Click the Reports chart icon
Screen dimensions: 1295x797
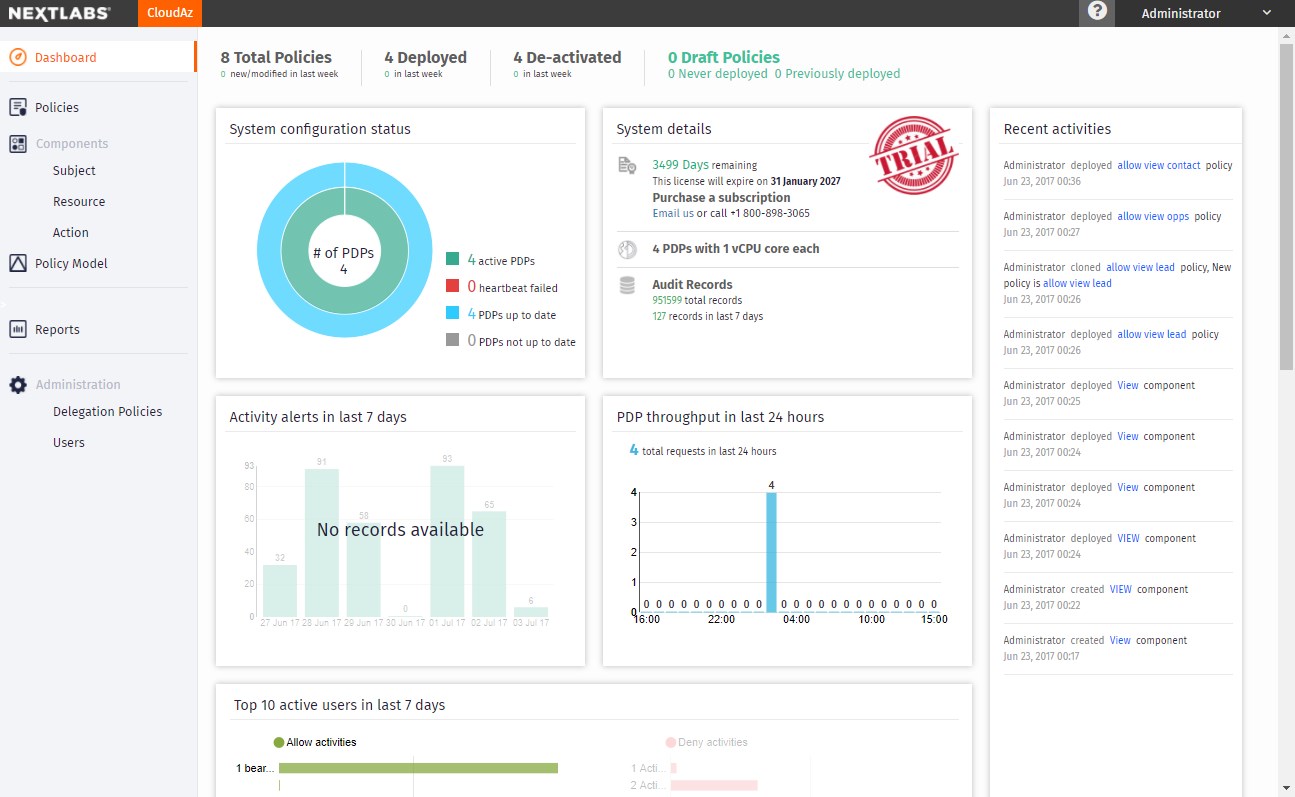click(x=18, y=329)
